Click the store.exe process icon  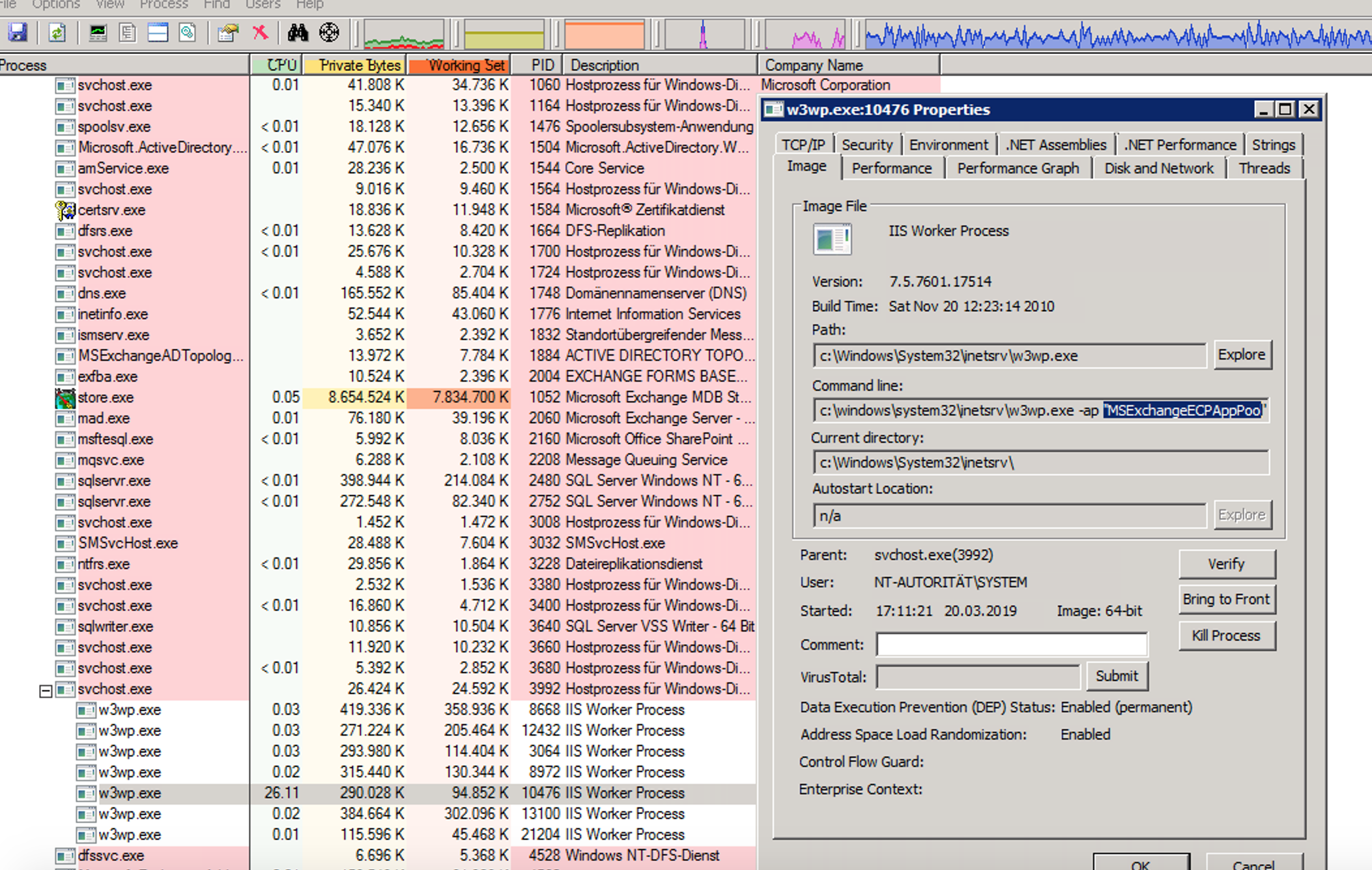point(65,397)
